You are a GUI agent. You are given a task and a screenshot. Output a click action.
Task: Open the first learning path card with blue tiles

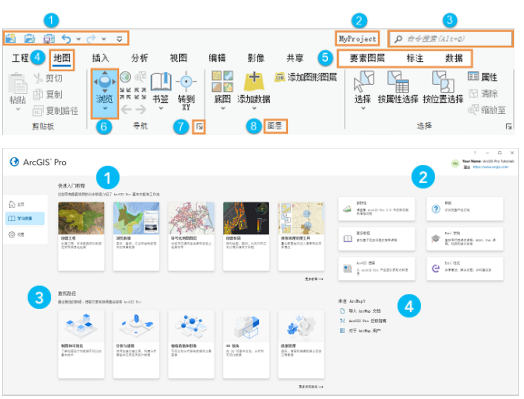tap(81, 344)
